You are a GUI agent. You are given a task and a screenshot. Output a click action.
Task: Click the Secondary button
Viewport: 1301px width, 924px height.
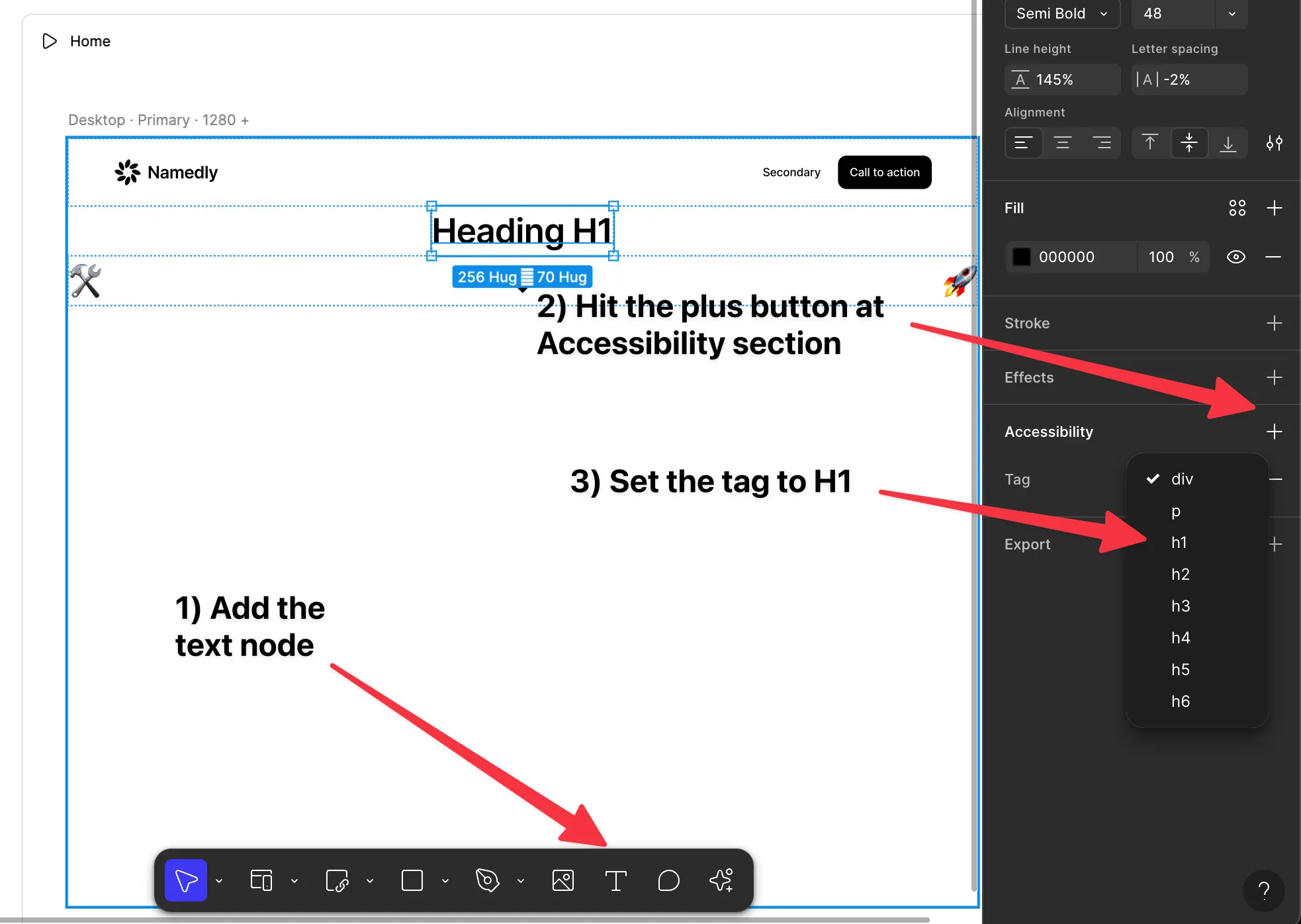pos(791,172)
